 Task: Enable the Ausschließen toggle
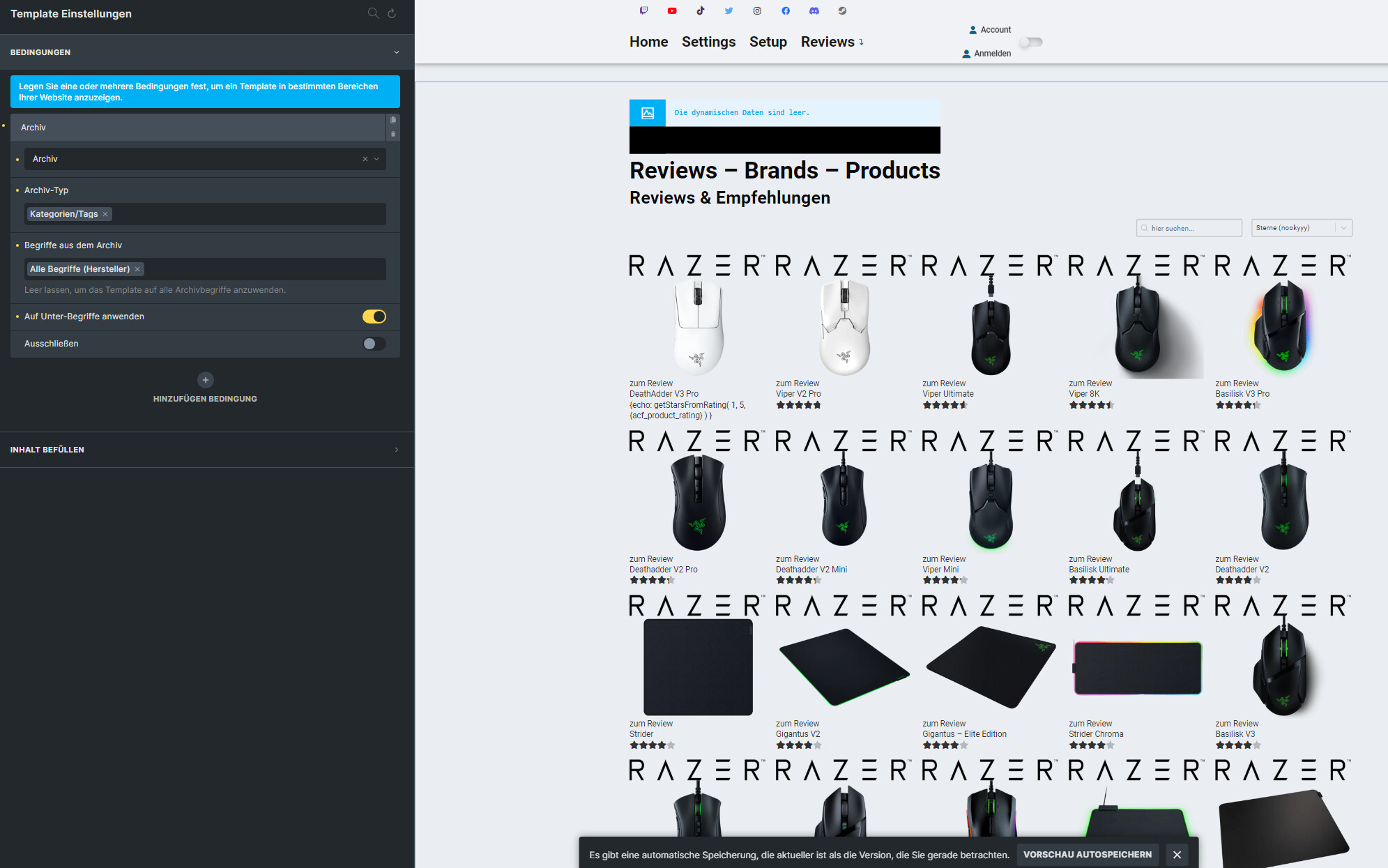point(374,344)
